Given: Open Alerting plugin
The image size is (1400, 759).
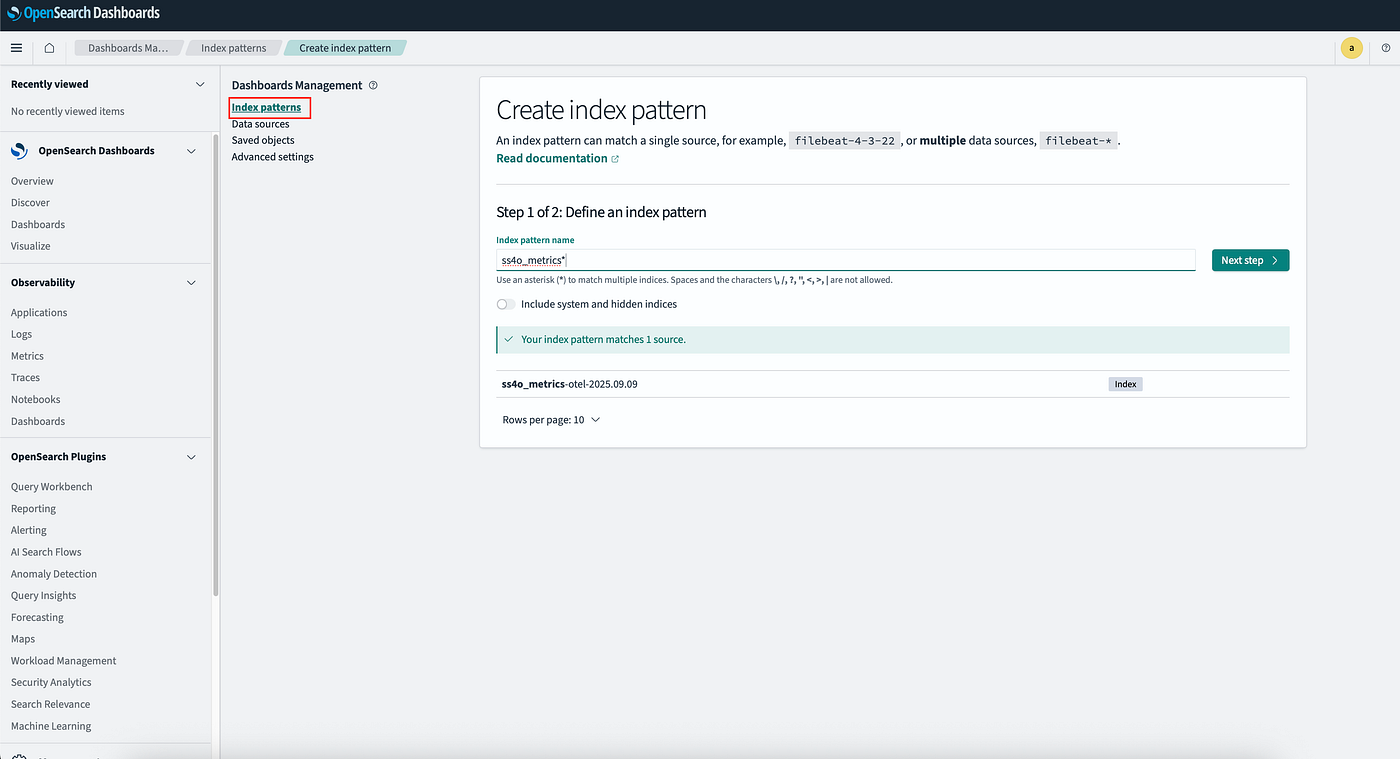Looking at the screenshot, I should pos(29,530).
